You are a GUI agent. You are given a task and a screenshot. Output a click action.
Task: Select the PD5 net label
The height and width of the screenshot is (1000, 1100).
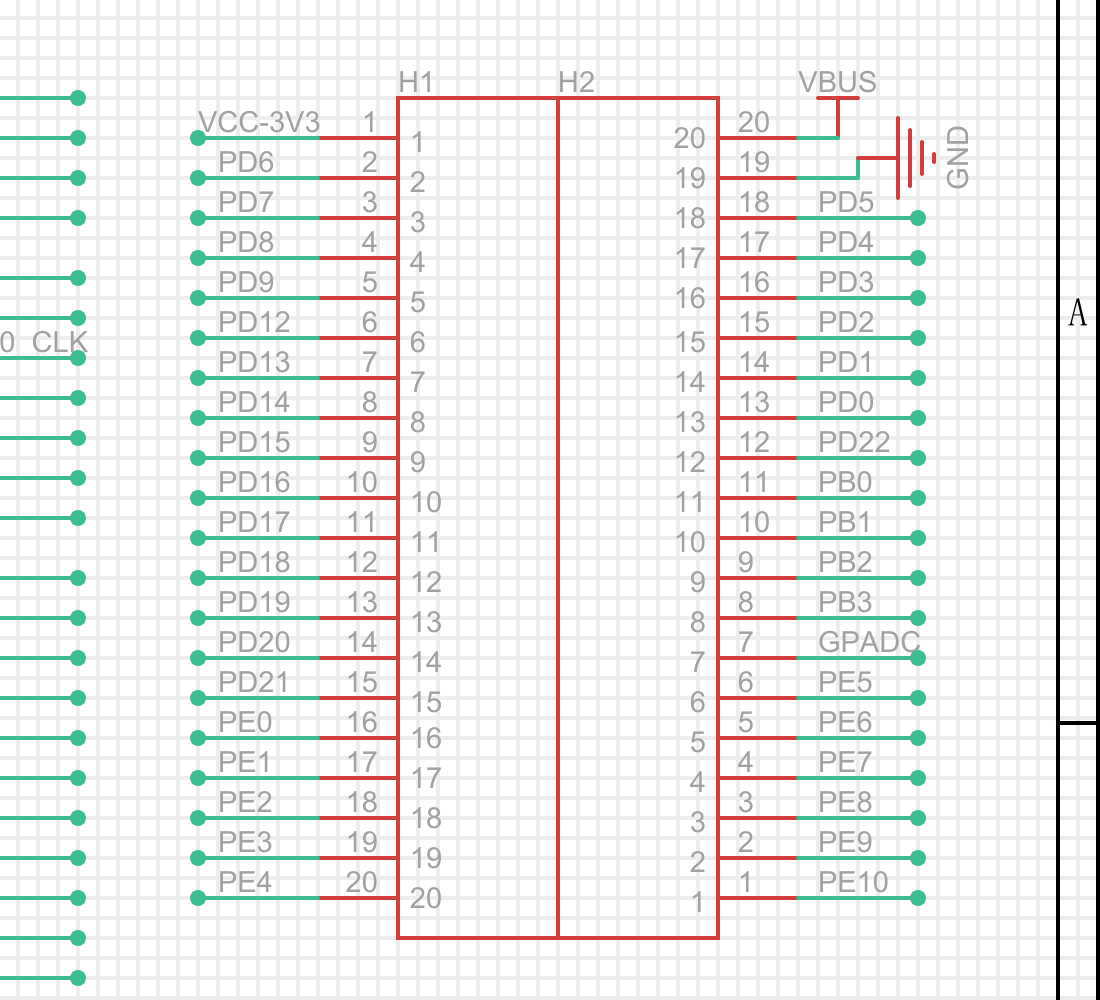(x=846, y=202)
